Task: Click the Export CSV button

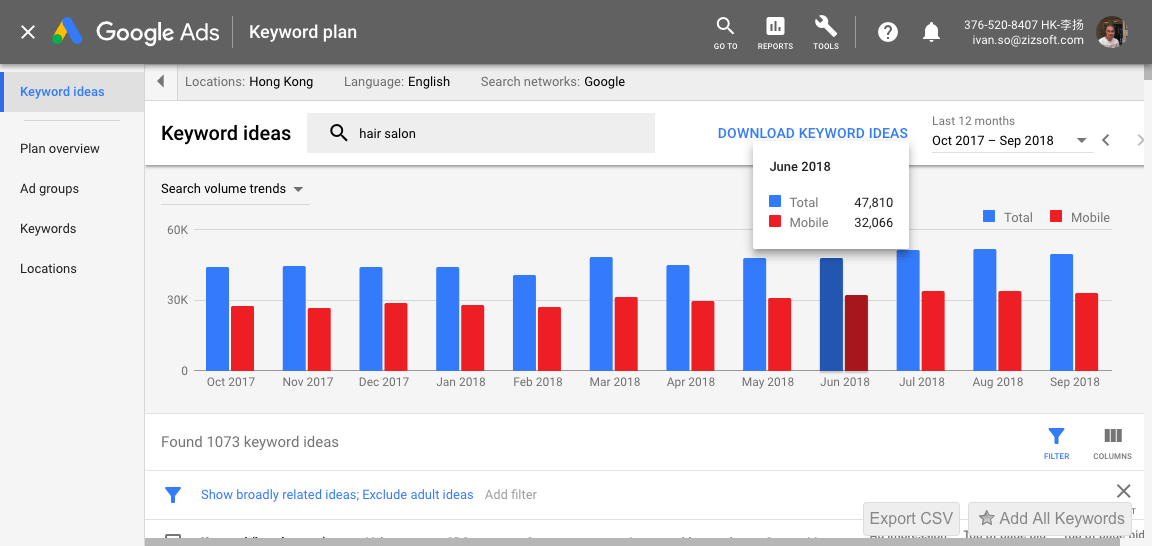Action: coord(911,518)
